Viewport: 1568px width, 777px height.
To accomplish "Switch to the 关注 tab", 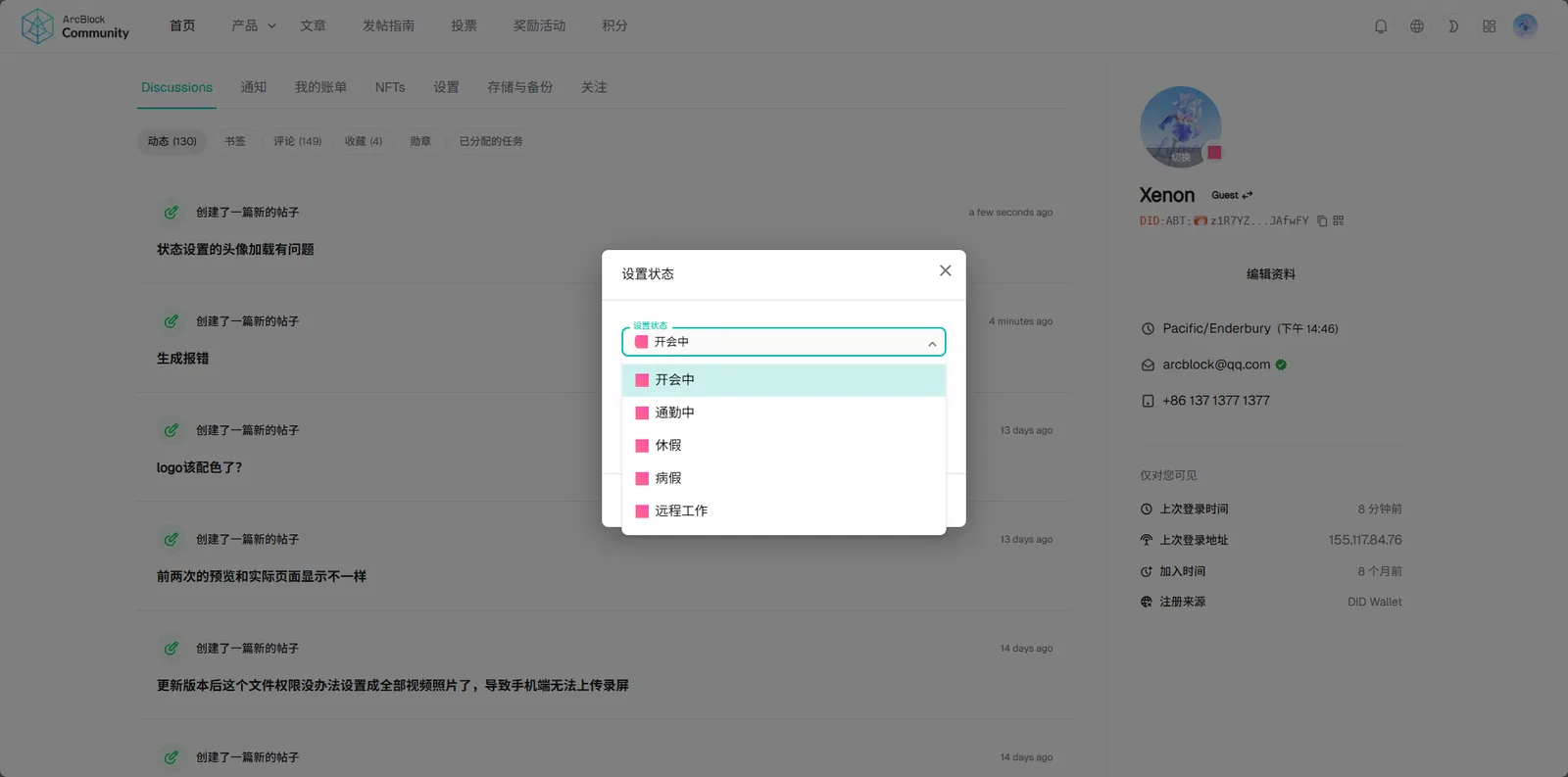I will pos(594,87).
